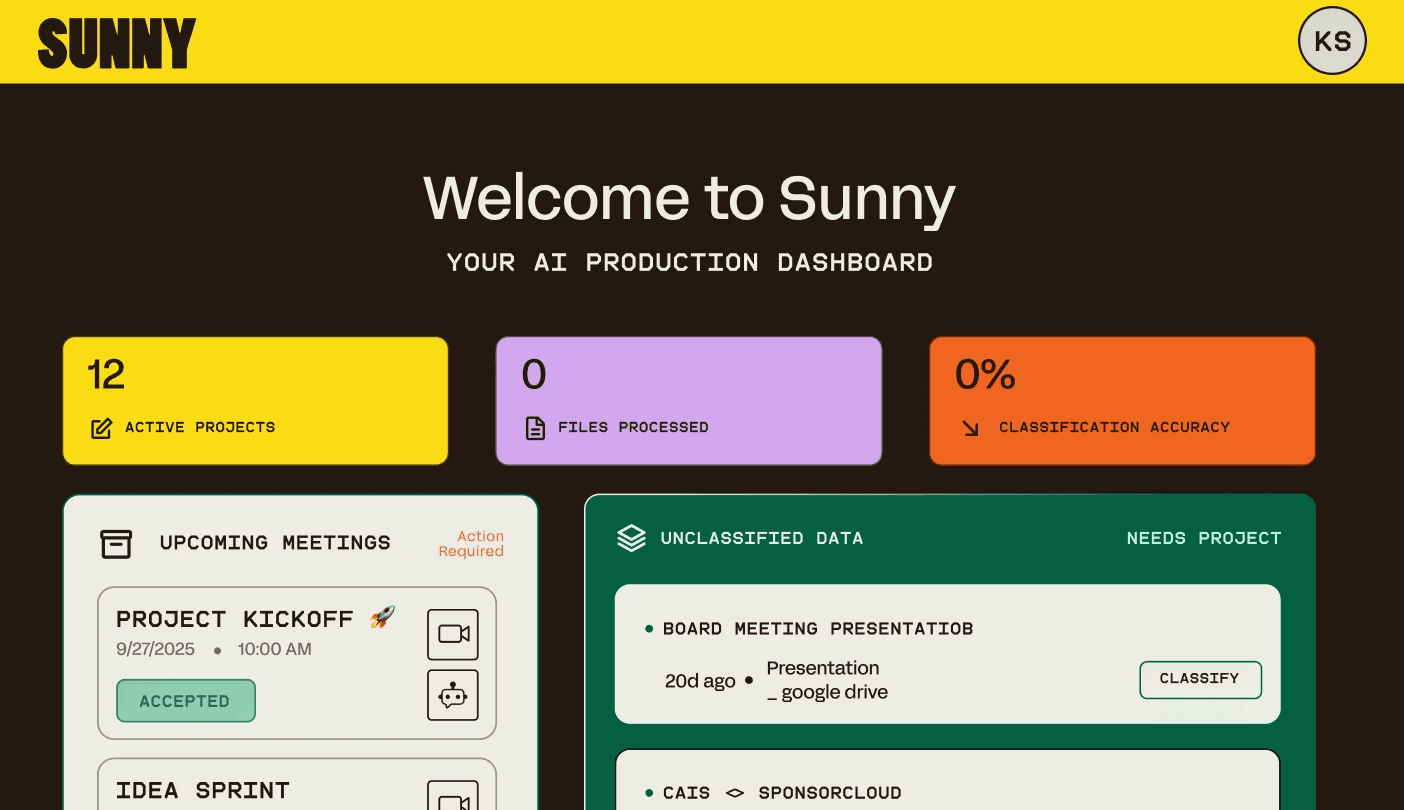Click the 0% accuracy value

pyautogui.click(x=985, y=375)
